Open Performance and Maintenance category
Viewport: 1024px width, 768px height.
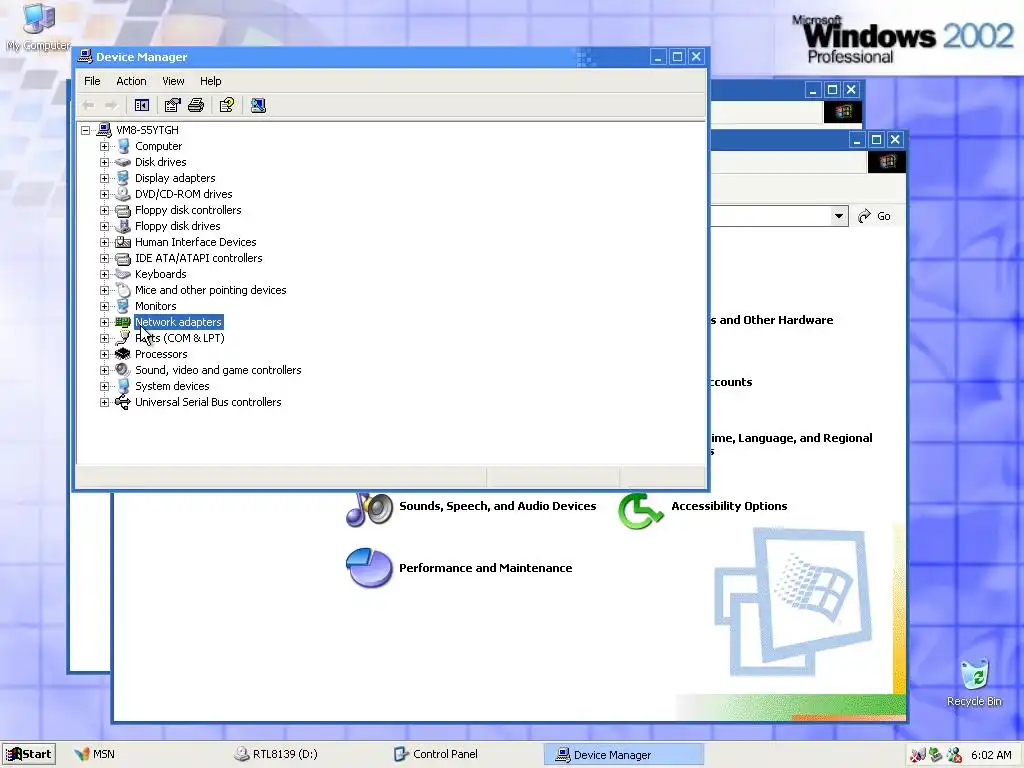click(x=485, y=568)
